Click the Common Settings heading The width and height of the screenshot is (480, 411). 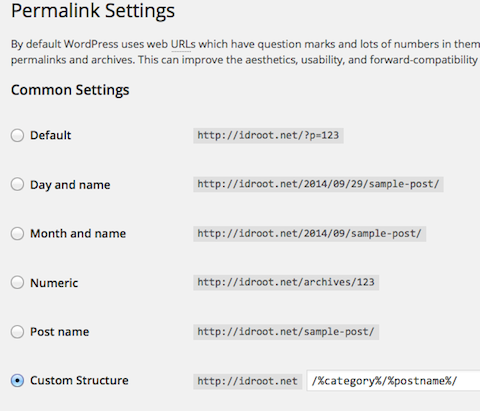click(x=70, y=90)
